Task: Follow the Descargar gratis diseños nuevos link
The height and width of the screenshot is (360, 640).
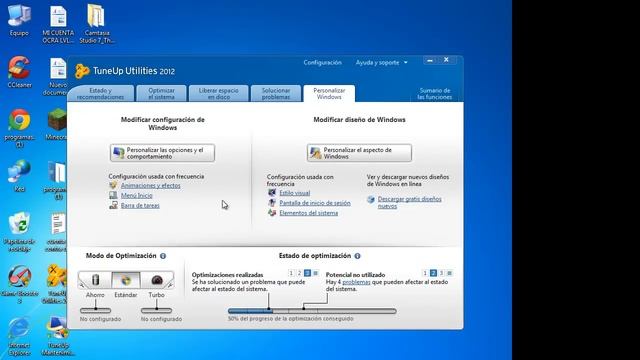Action: click(x=409, y=202)
